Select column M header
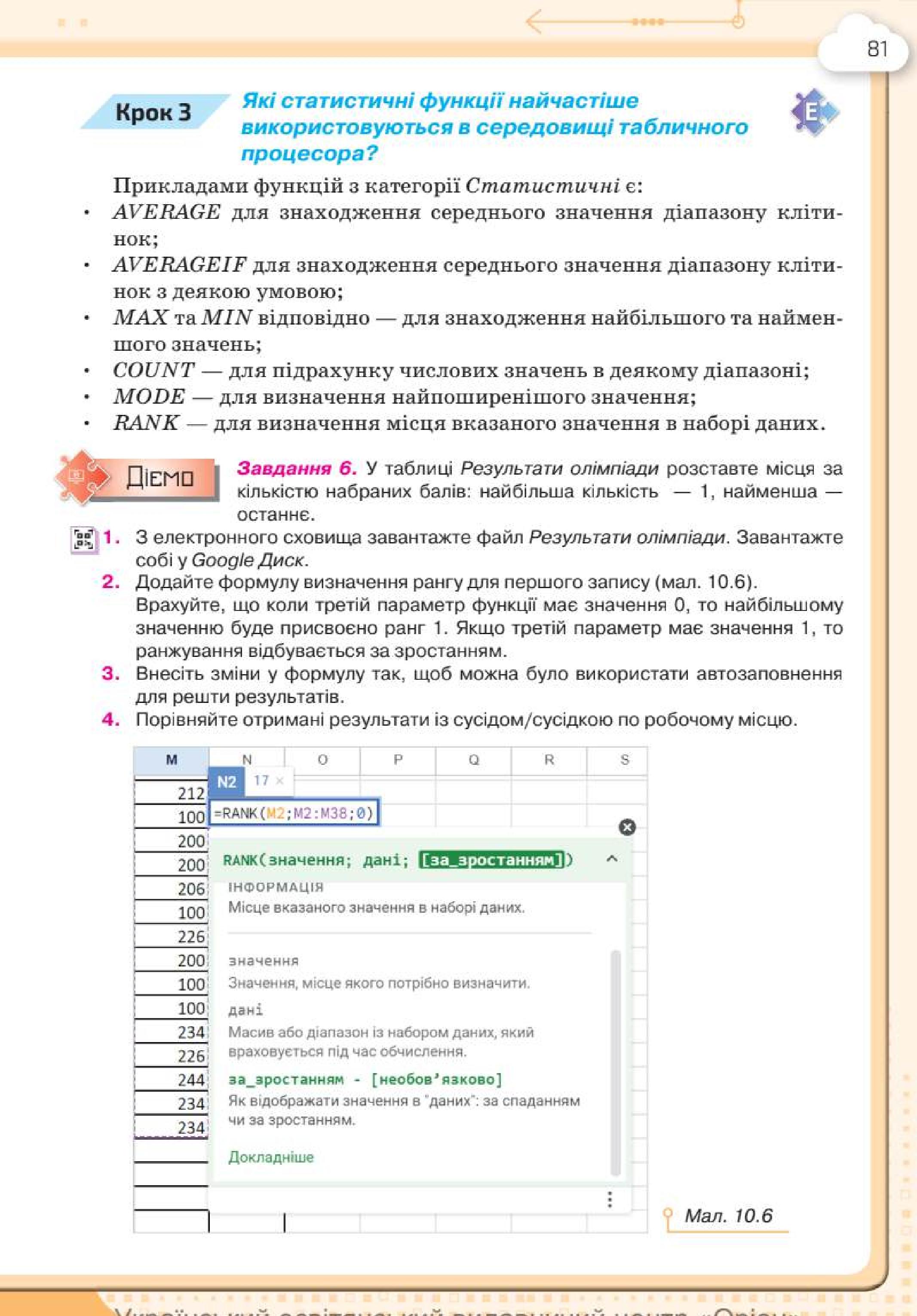The width and height of the screenshot is (917, 1316). (x=172, y=760)
